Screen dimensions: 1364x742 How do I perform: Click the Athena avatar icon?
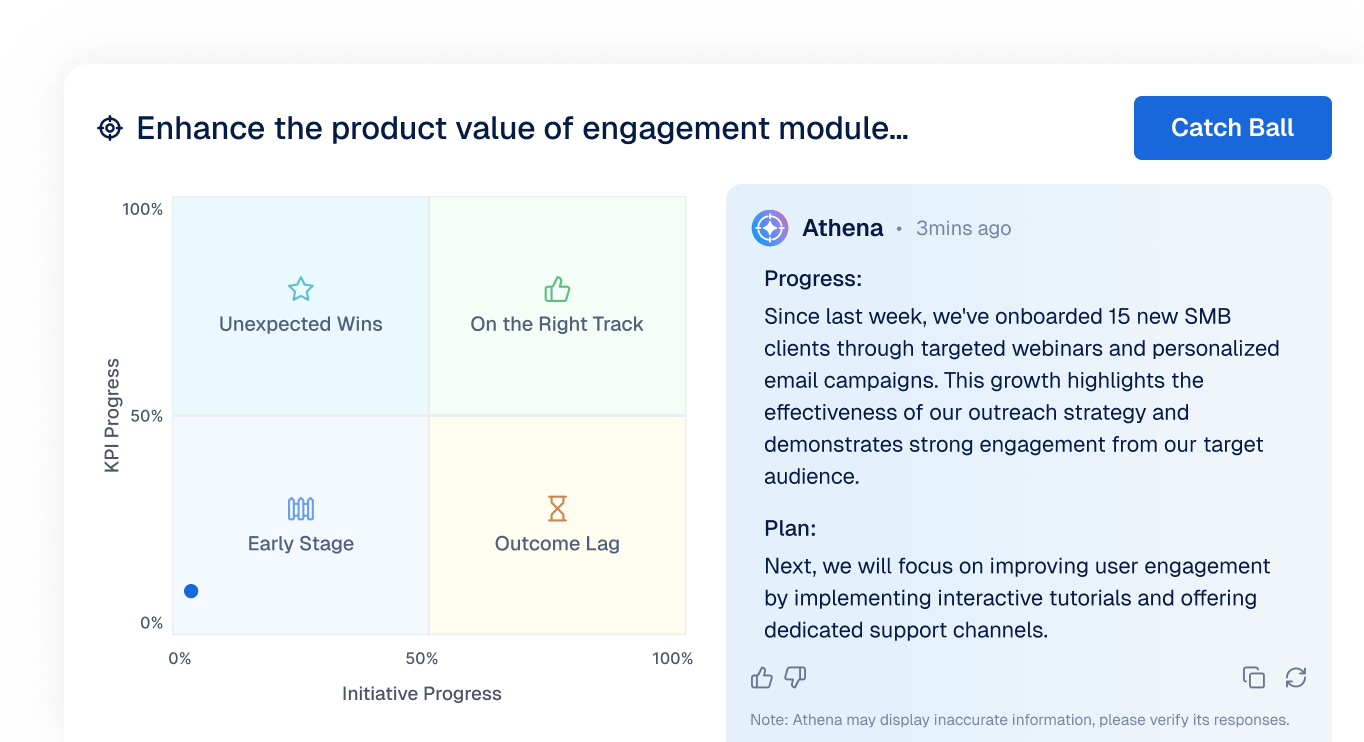coord(770,228)
